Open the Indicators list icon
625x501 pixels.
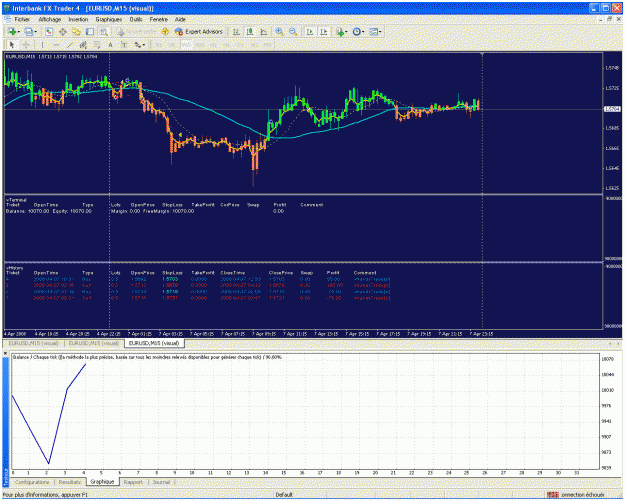[x=339, y=32]
